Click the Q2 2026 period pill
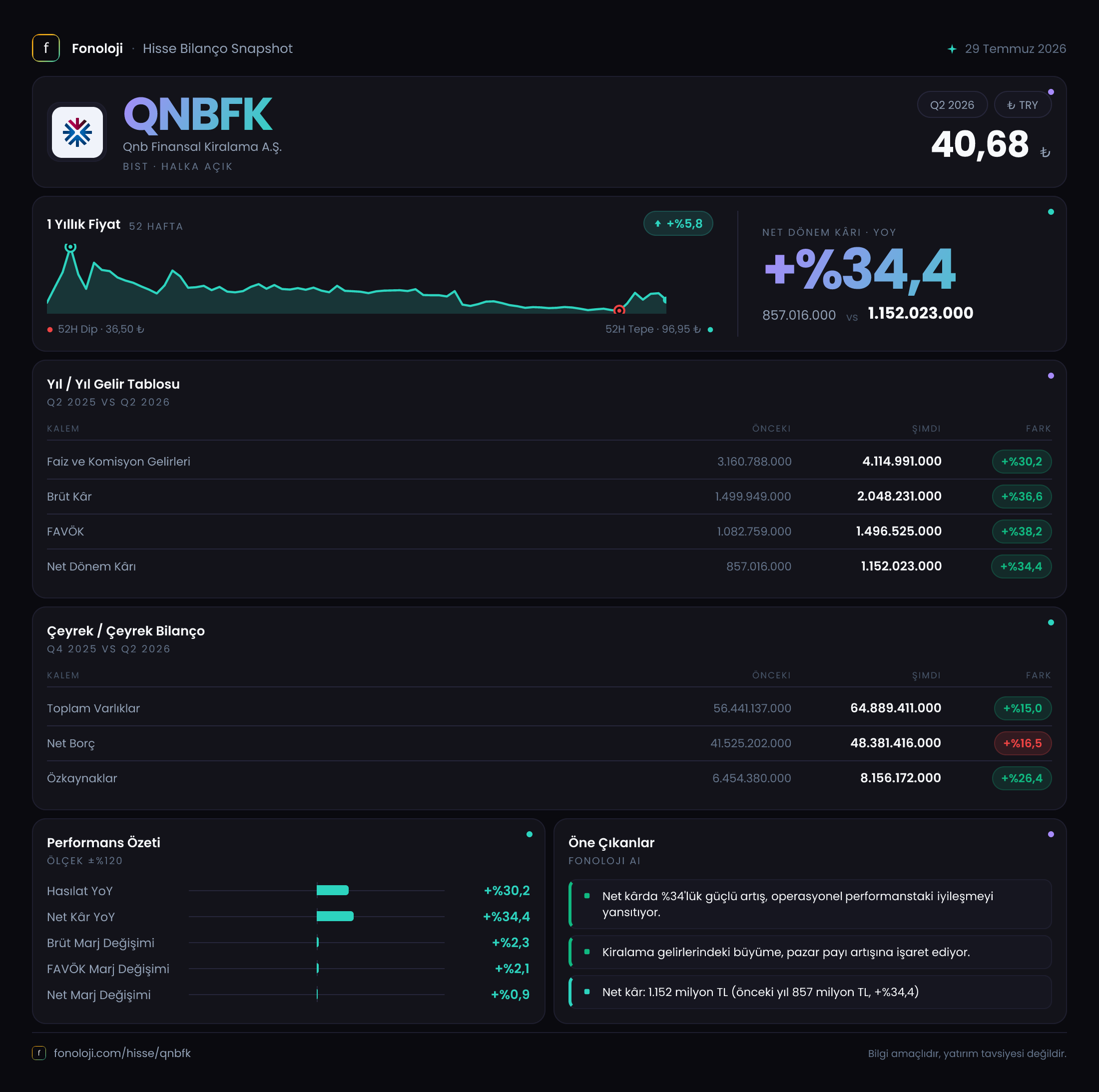1099x1092 pixels. coord(952,104)
